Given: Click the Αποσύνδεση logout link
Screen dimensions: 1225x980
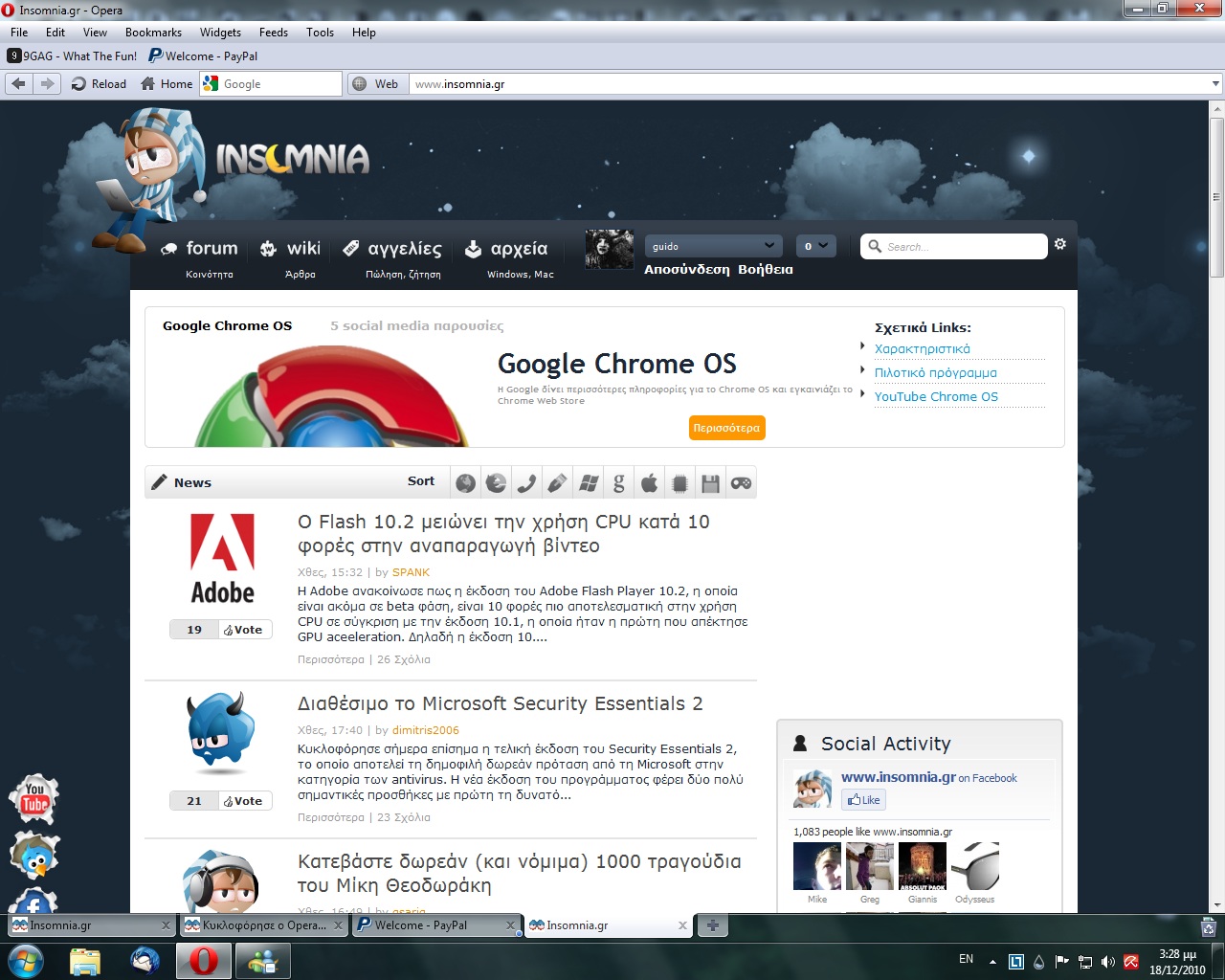Looking at the screenshot, I should click(686, 270).
